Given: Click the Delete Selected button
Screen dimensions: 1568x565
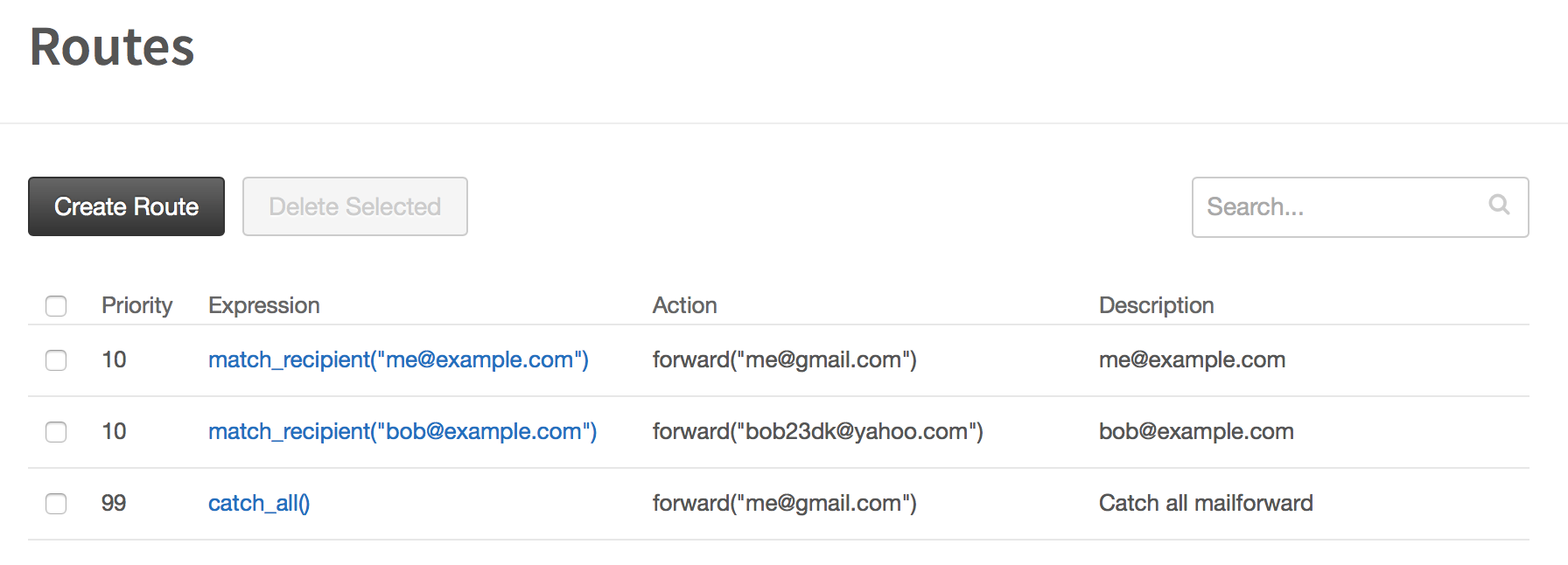Looking at the screenshot, I should 355,206.
